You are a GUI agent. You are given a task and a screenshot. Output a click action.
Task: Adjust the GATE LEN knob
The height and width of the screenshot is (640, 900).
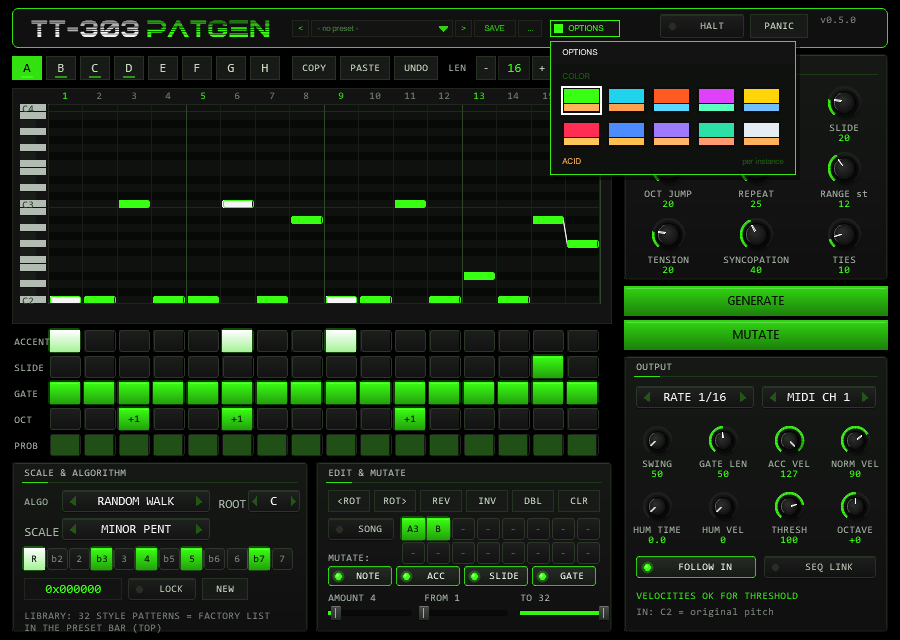(722, 441)
